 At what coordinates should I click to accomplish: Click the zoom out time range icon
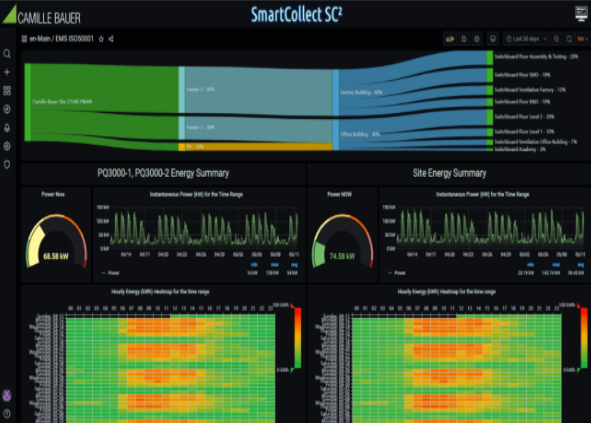tap(556, 39)
